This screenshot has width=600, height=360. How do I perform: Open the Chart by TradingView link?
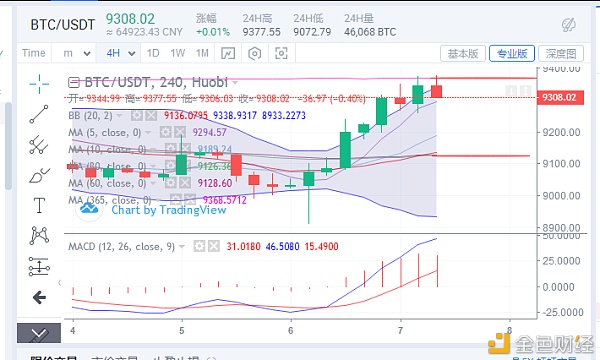pos(169,210)
